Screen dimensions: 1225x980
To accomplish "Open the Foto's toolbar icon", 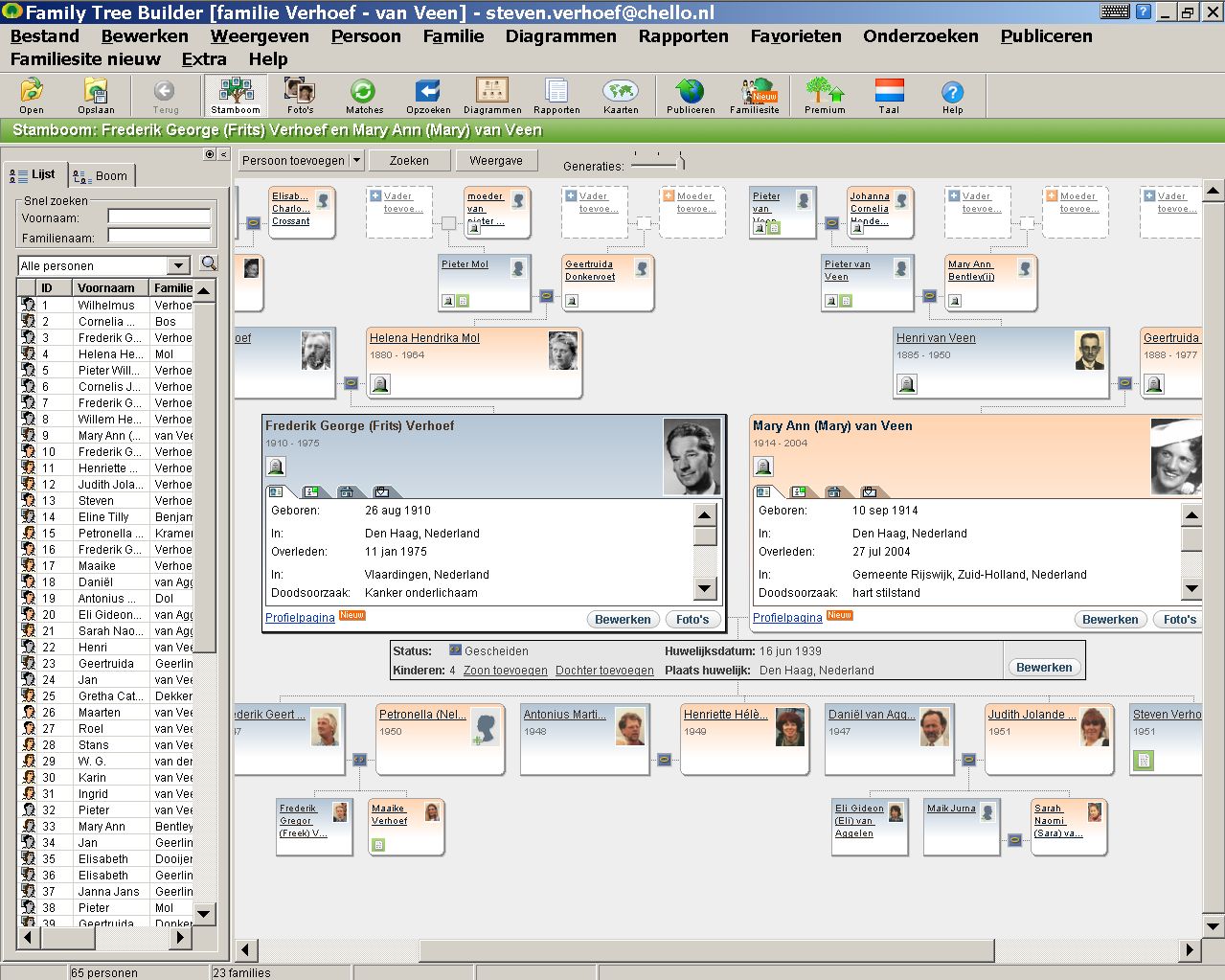I will (300, 96).
